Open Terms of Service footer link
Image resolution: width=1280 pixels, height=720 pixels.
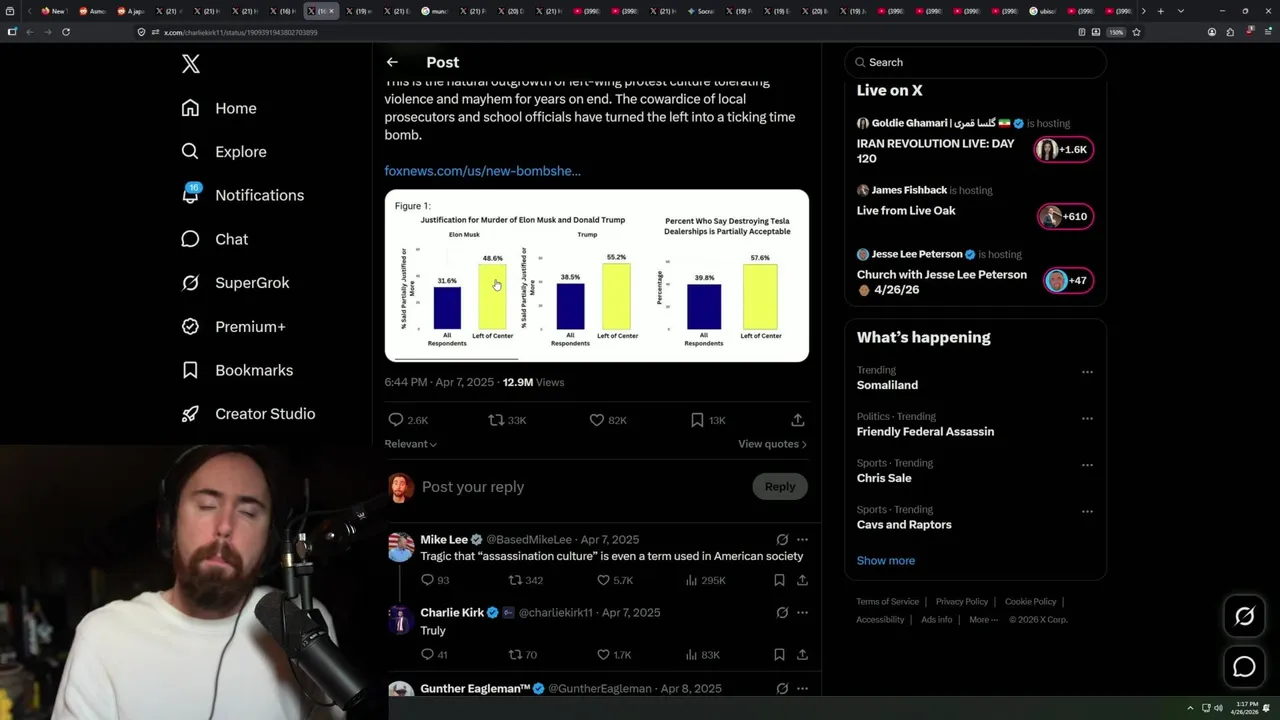[887, 602]
